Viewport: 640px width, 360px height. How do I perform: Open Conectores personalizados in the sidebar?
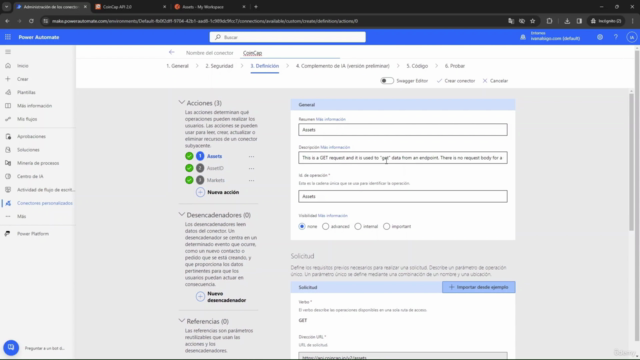tap(45, 203)
